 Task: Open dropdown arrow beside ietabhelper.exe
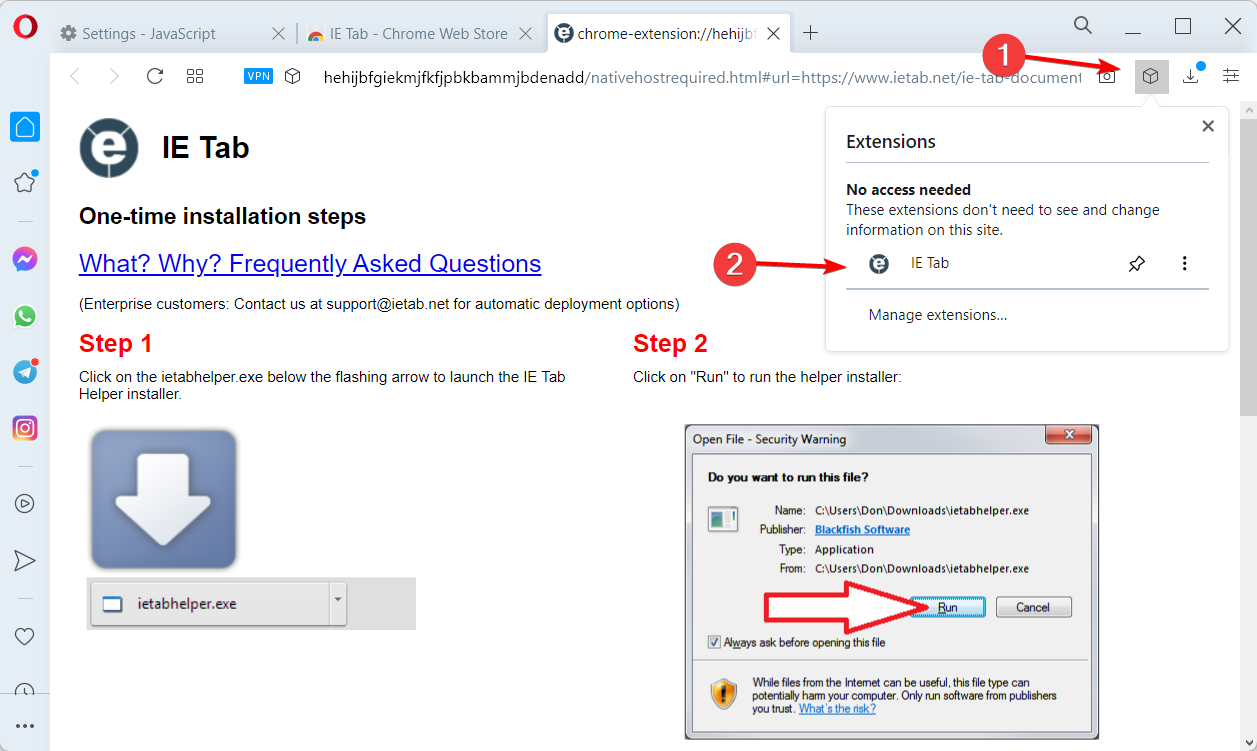point(337,604)
